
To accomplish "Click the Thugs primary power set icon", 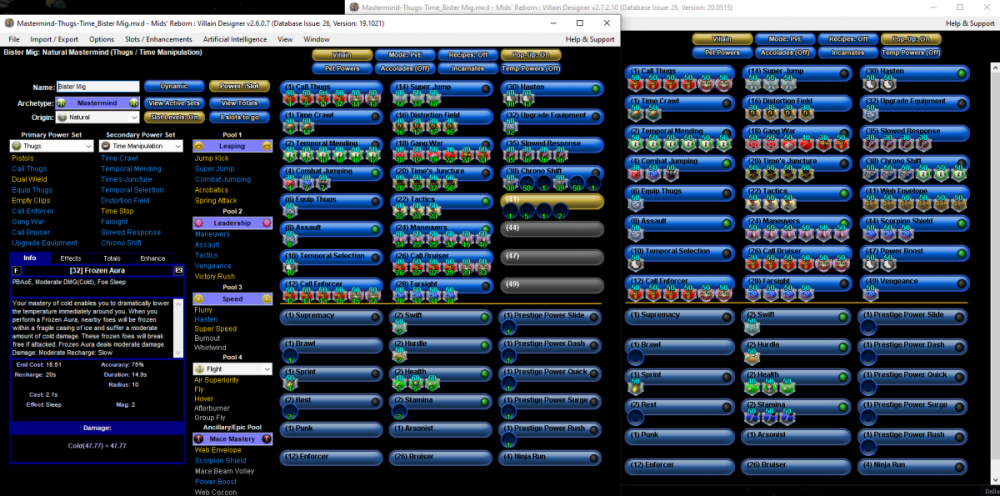I will point(16,147).
